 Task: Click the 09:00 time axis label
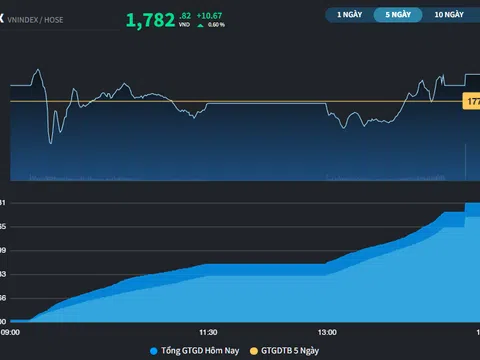pos(10,332)
